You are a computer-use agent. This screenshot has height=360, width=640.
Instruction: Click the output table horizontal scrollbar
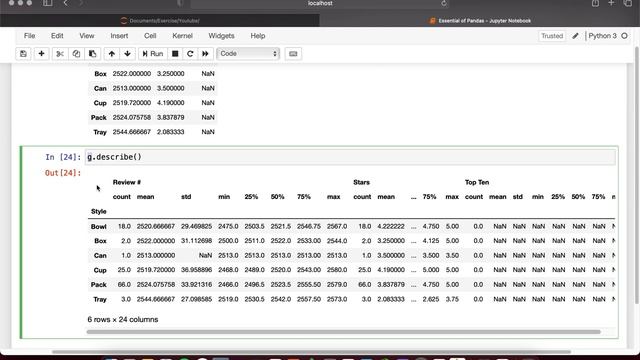click(344, 332)
